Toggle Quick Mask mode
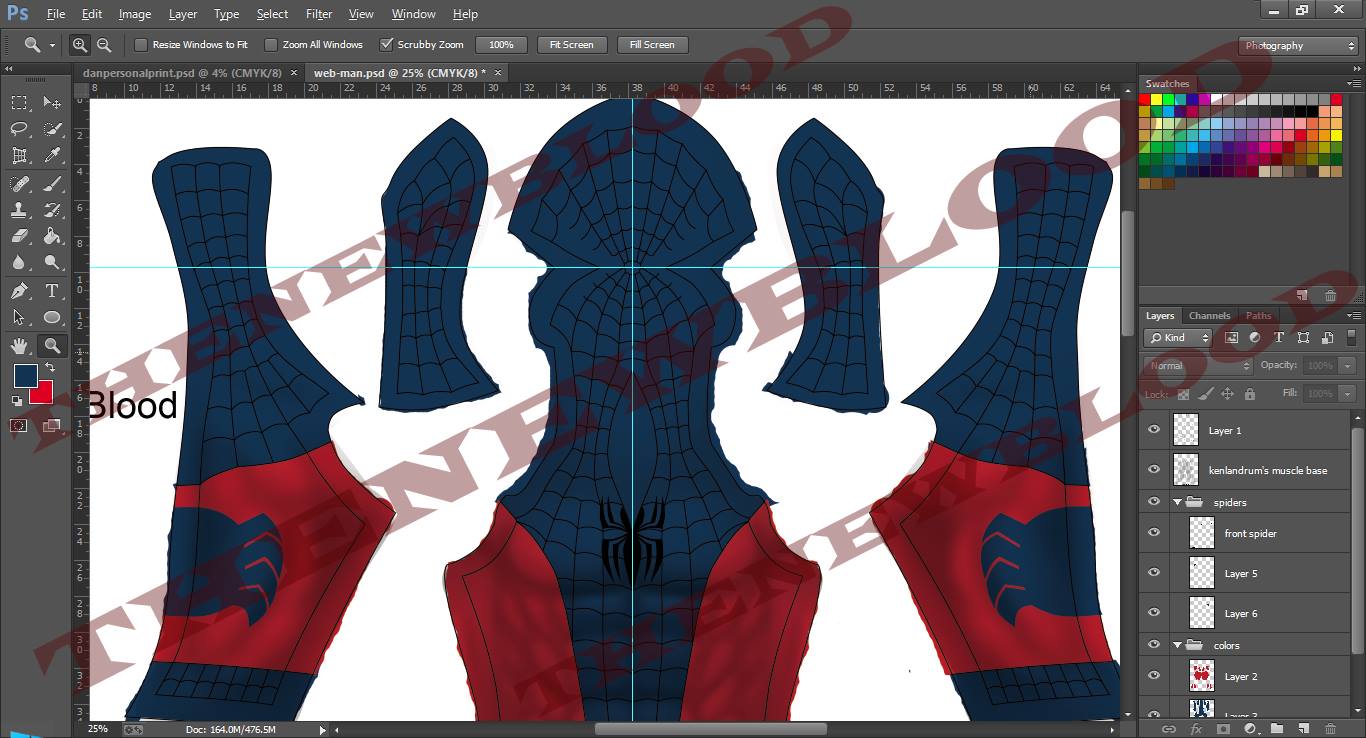The width and height of the screenshot is (1366, 738). pyautogui.click(x=19, y=425)
